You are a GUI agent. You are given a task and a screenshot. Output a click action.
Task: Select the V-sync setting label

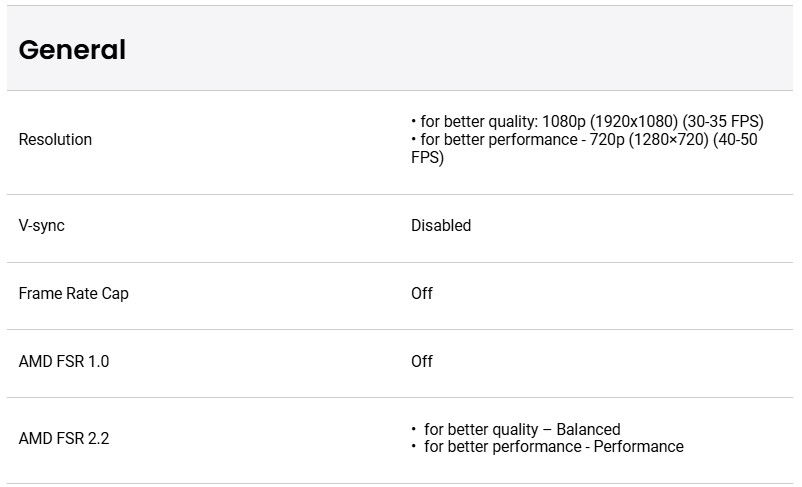pyautogui.click(x=41, y=226)
